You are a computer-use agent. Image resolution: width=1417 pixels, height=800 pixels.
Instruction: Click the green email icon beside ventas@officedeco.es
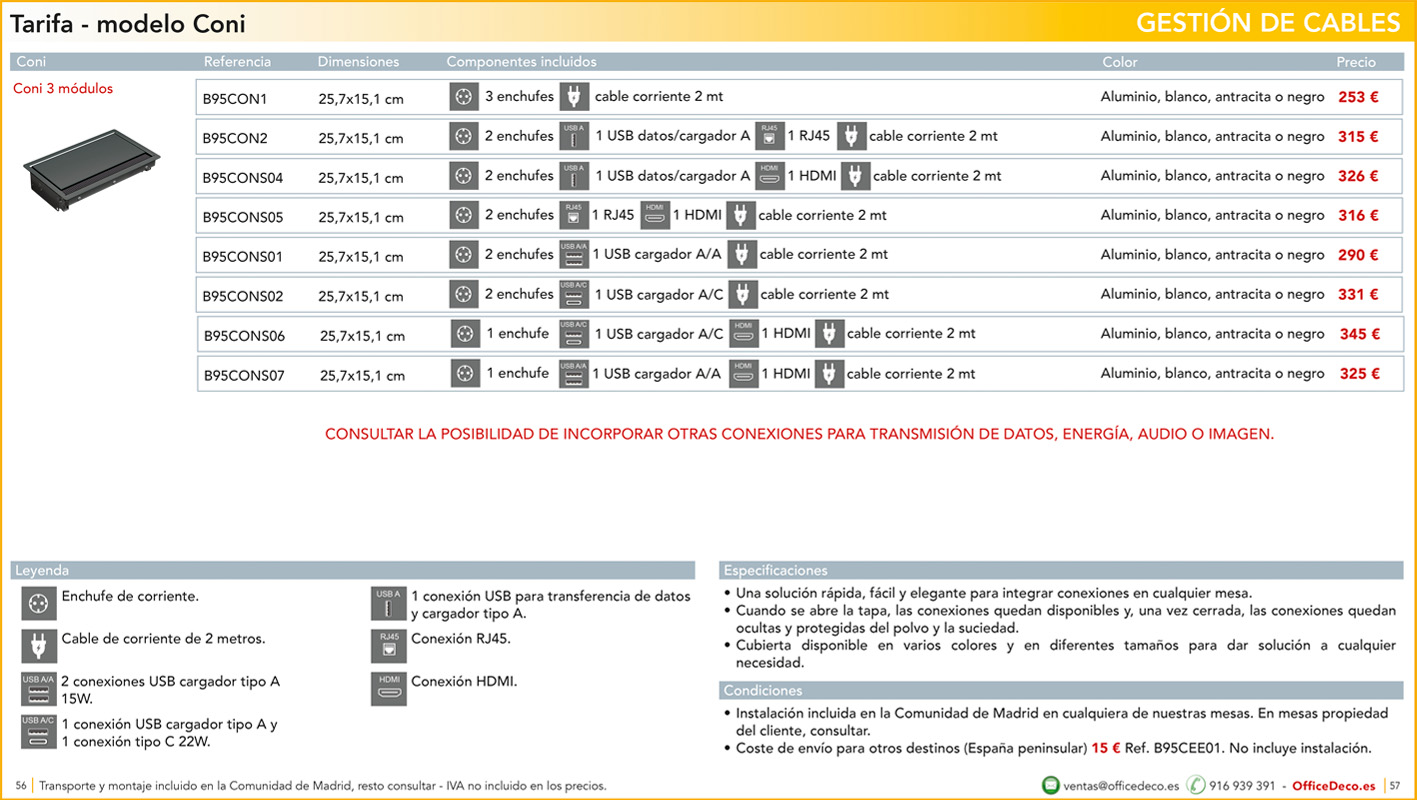[1051, 785]
